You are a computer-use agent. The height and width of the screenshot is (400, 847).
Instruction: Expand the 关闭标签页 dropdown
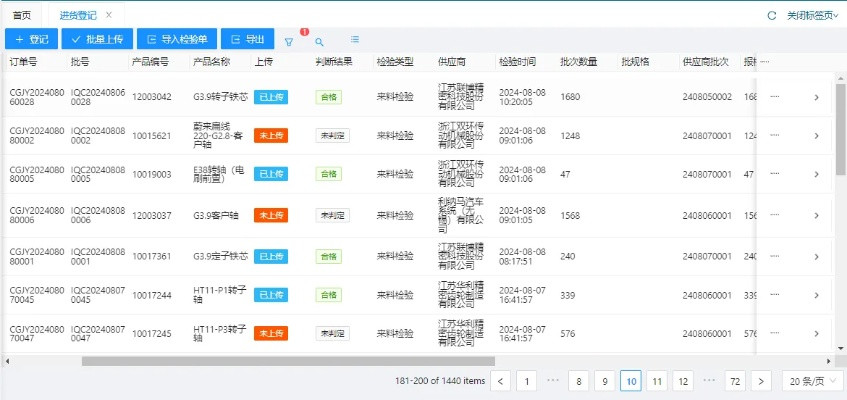pos(811,15)
